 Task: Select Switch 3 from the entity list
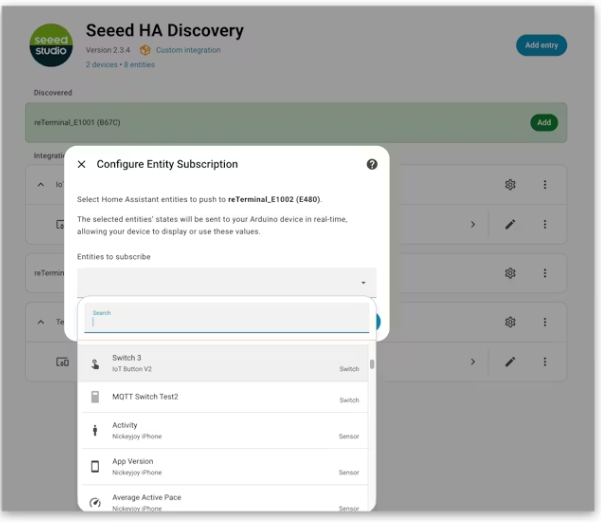point(225,363)
